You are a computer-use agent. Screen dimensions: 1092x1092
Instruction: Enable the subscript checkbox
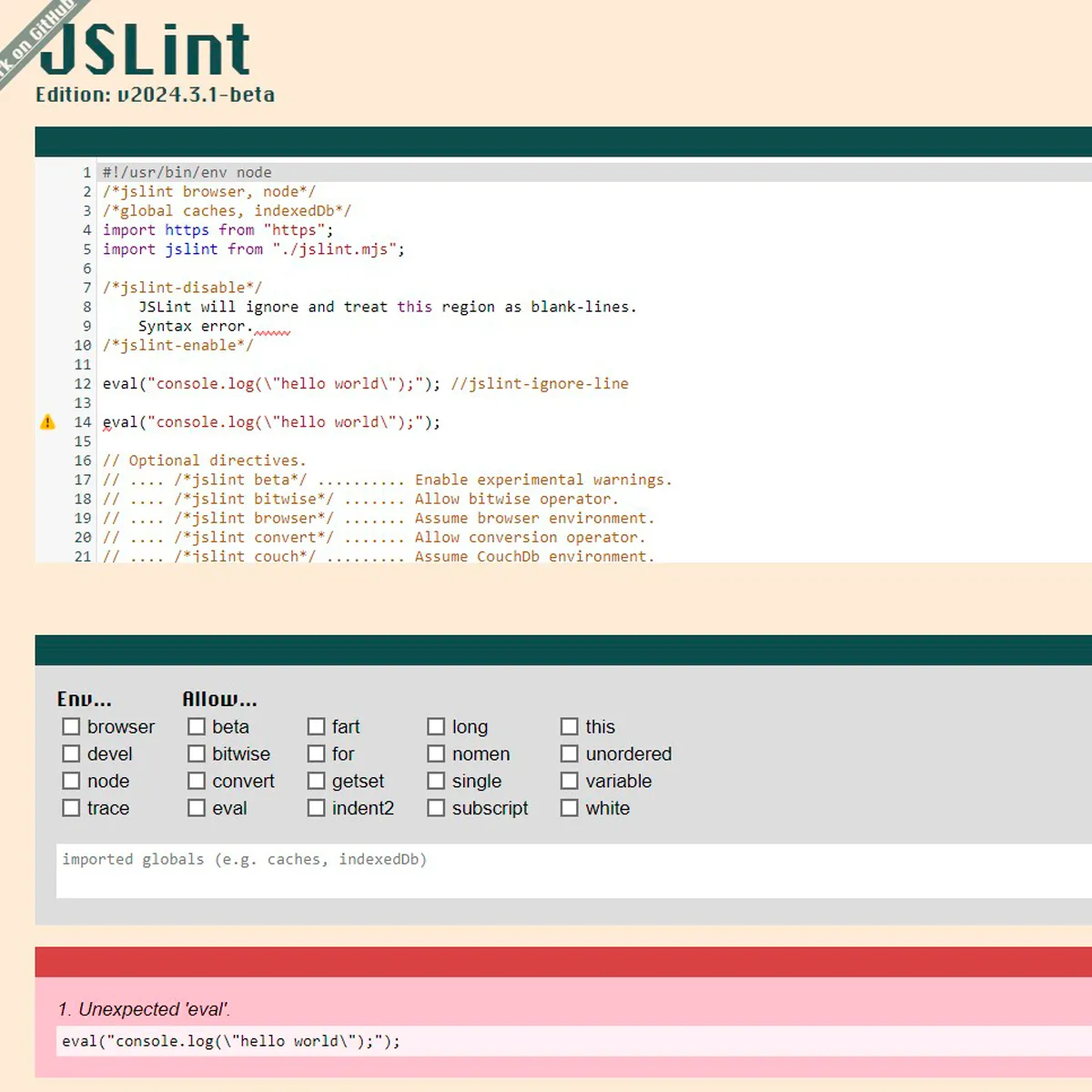pyautogui.click(x=436, y=808)
